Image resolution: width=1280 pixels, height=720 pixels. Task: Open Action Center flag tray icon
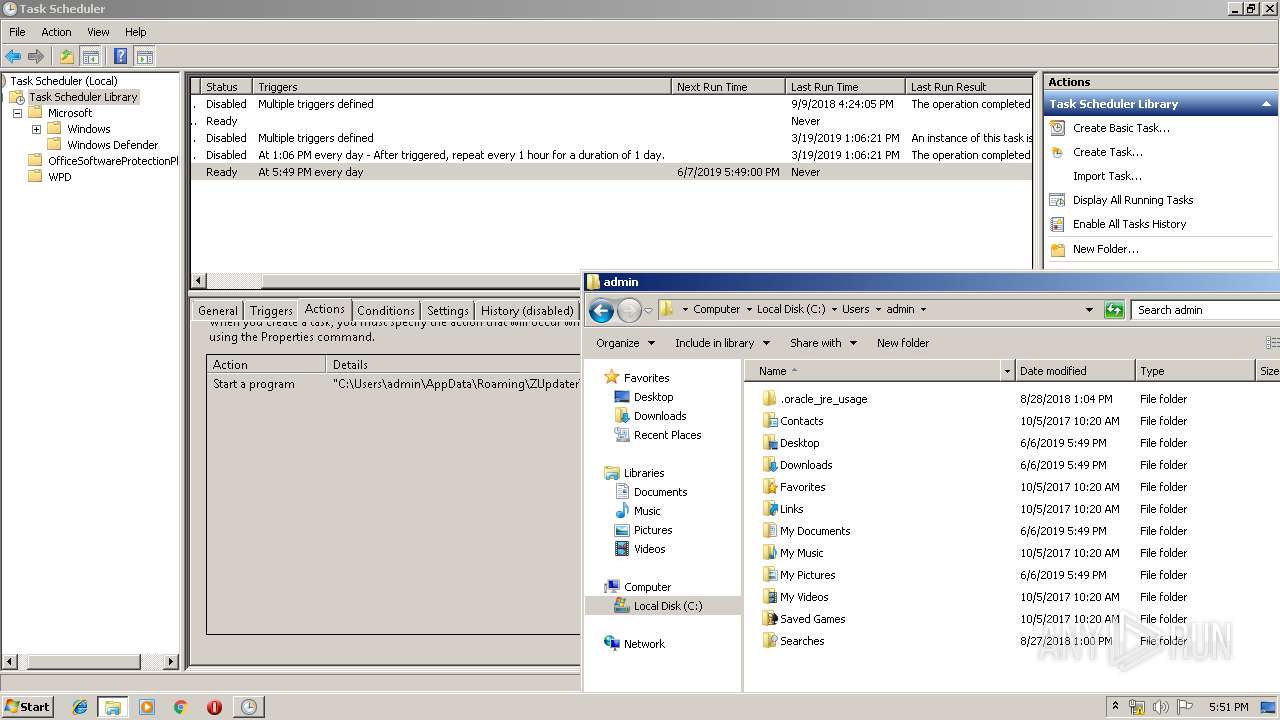(x=1185, y=707)
